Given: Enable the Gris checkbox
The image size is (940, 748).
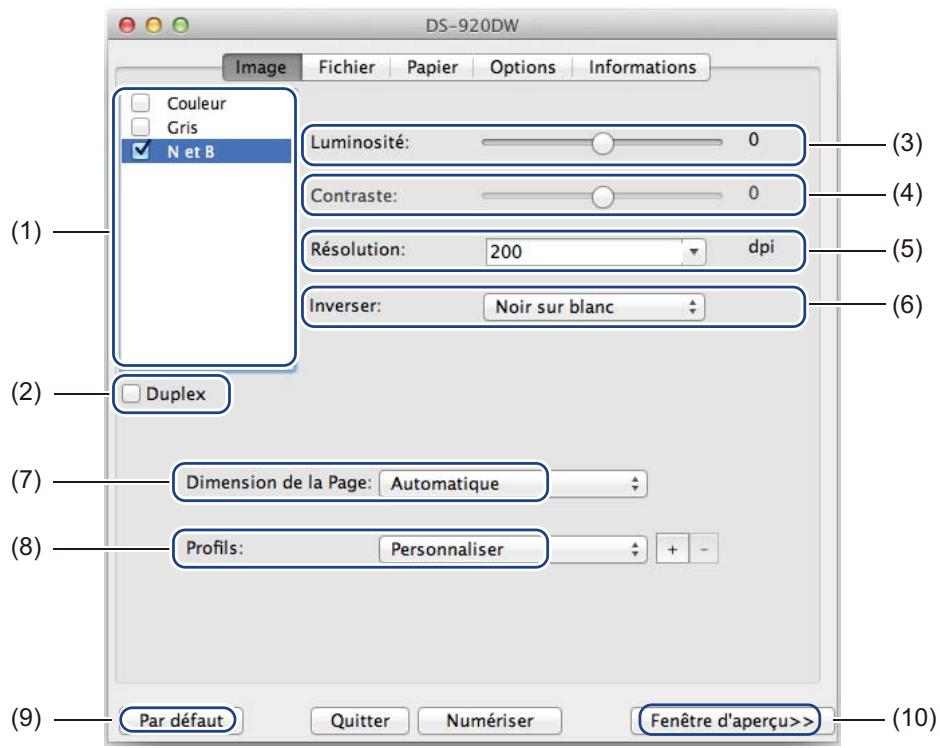Looking at the screenshot, I should (141, 127).
